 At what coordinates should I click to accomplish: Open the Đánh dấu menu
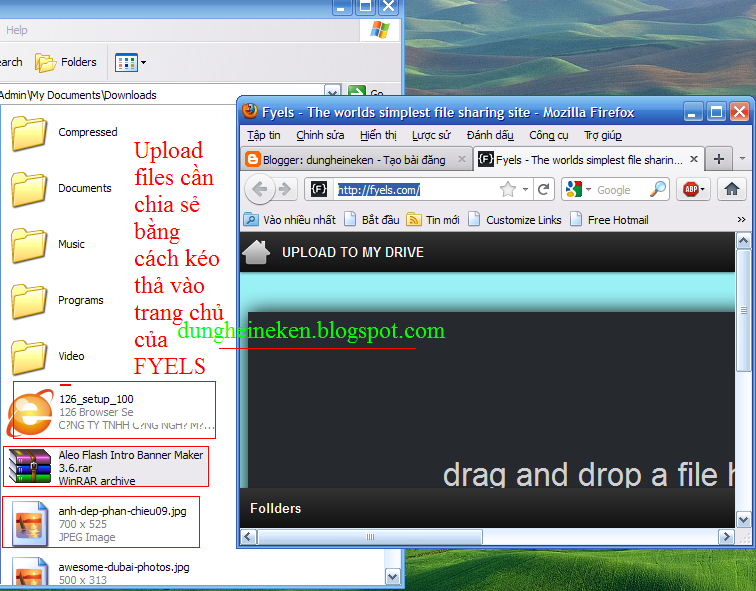(x=490, y=135)
